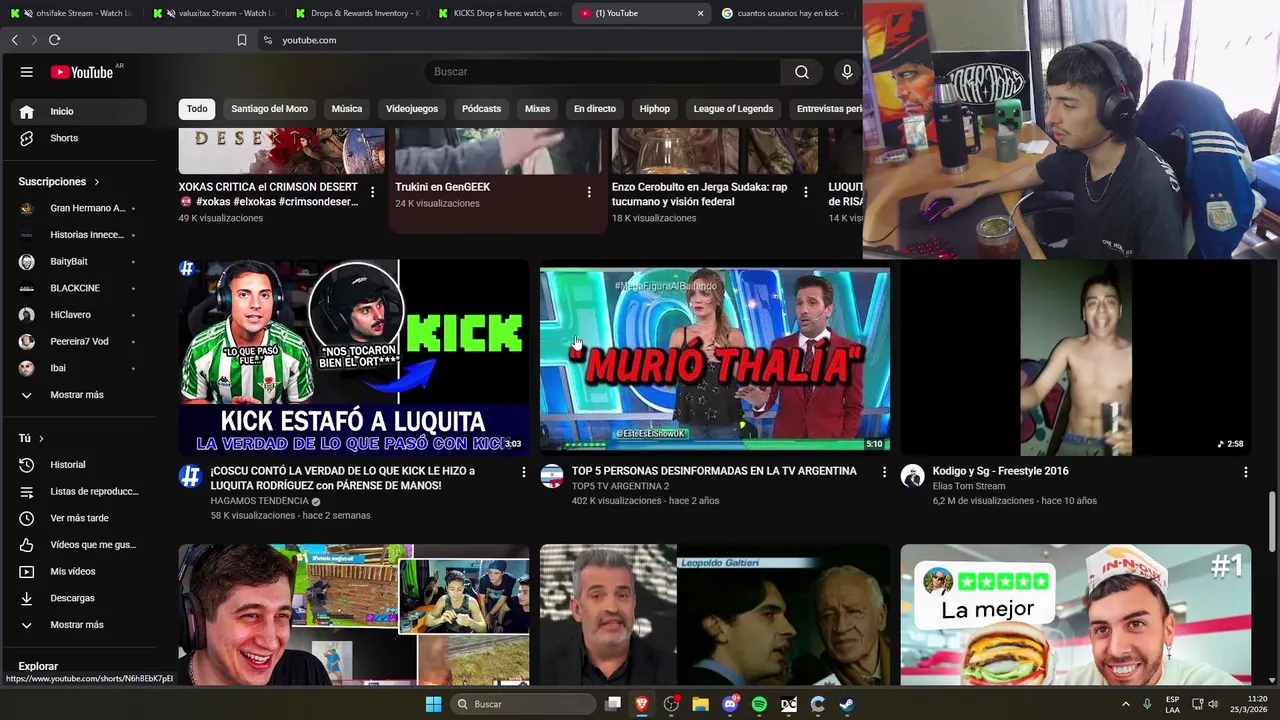The width and height of the screenshot is (1280, 720).
Task: Select the Videojuegos filter chip
Action: [x=412, y=109]
